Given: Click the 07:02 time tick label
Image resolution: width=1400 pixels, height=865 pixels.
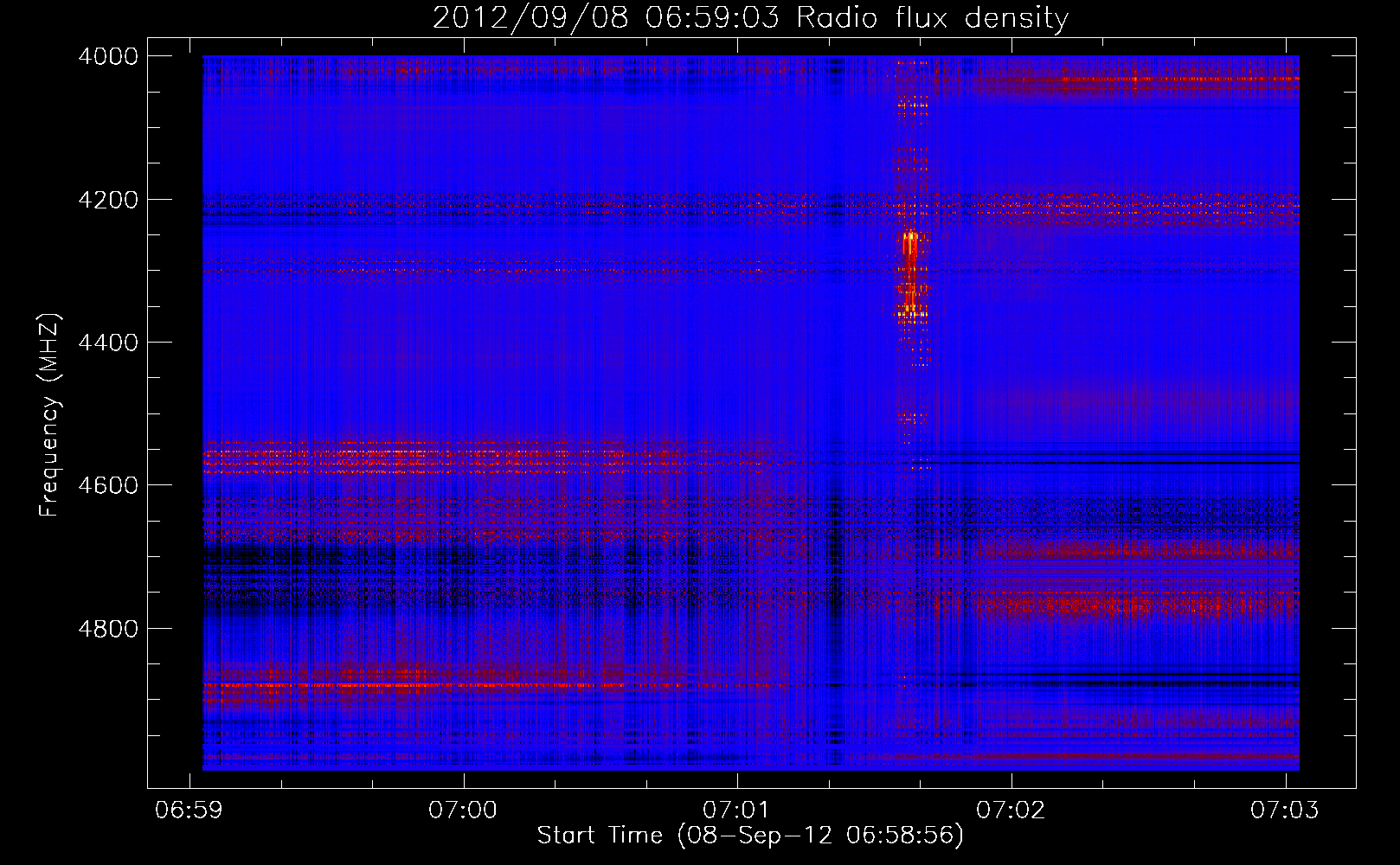Looking at the screenshot, I should click(x=1011, y=810).
